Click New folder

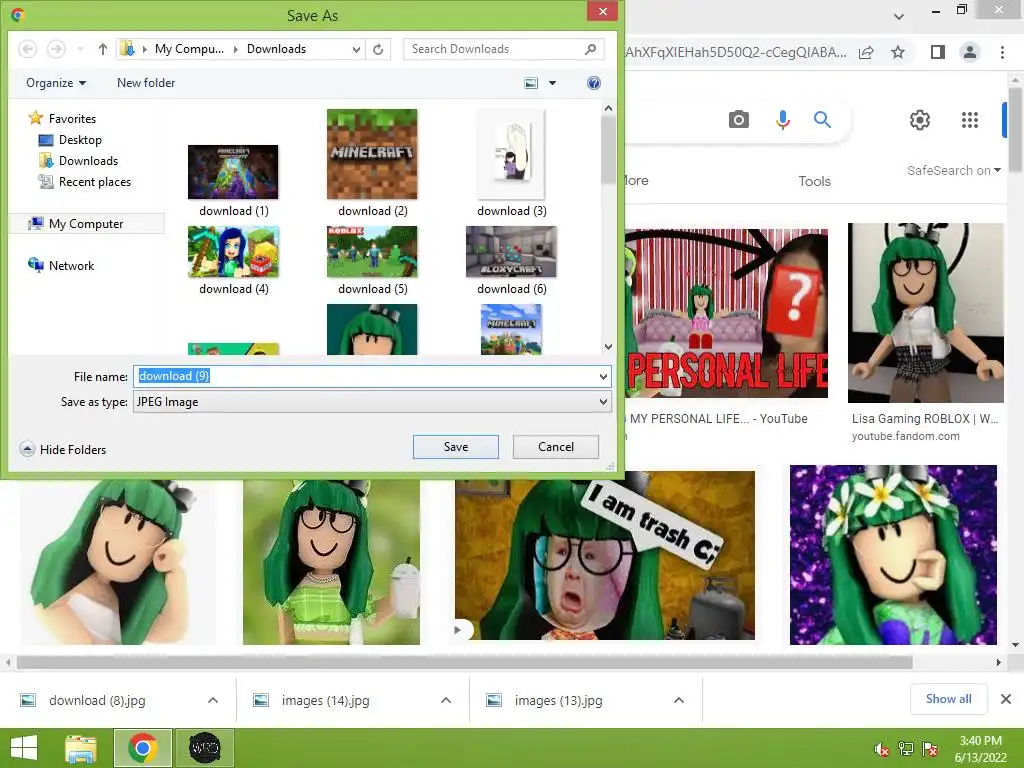pos(146,83)
